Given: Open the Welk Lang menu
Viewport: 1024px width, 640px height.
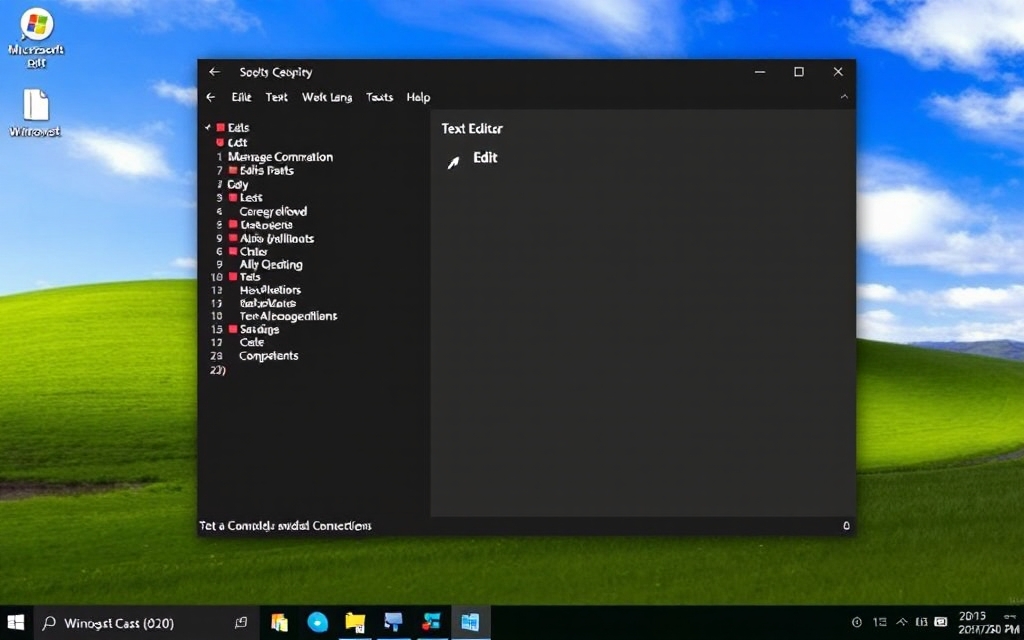Looking at the screenshot, I should point(327,97).
